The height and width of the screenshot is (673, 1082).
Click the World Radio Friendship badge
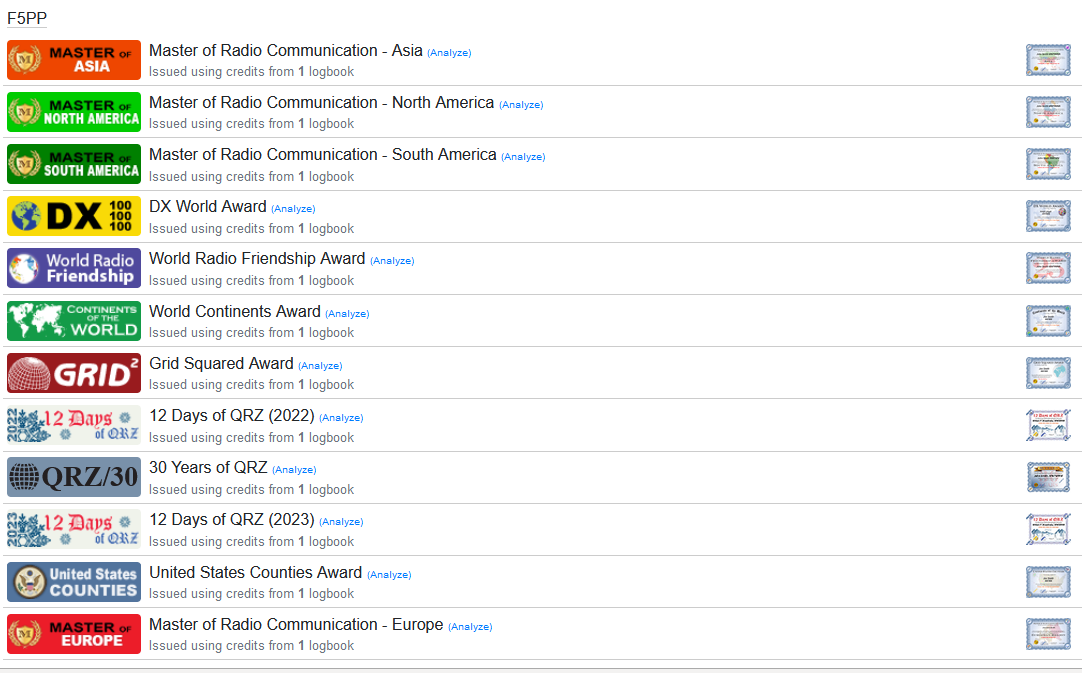(x=74, y=268)
